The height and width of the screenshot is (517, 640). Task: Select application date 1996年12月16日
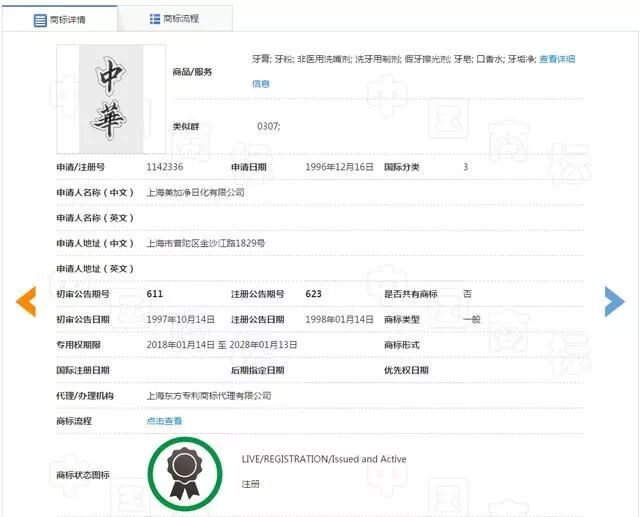(339, 167)
